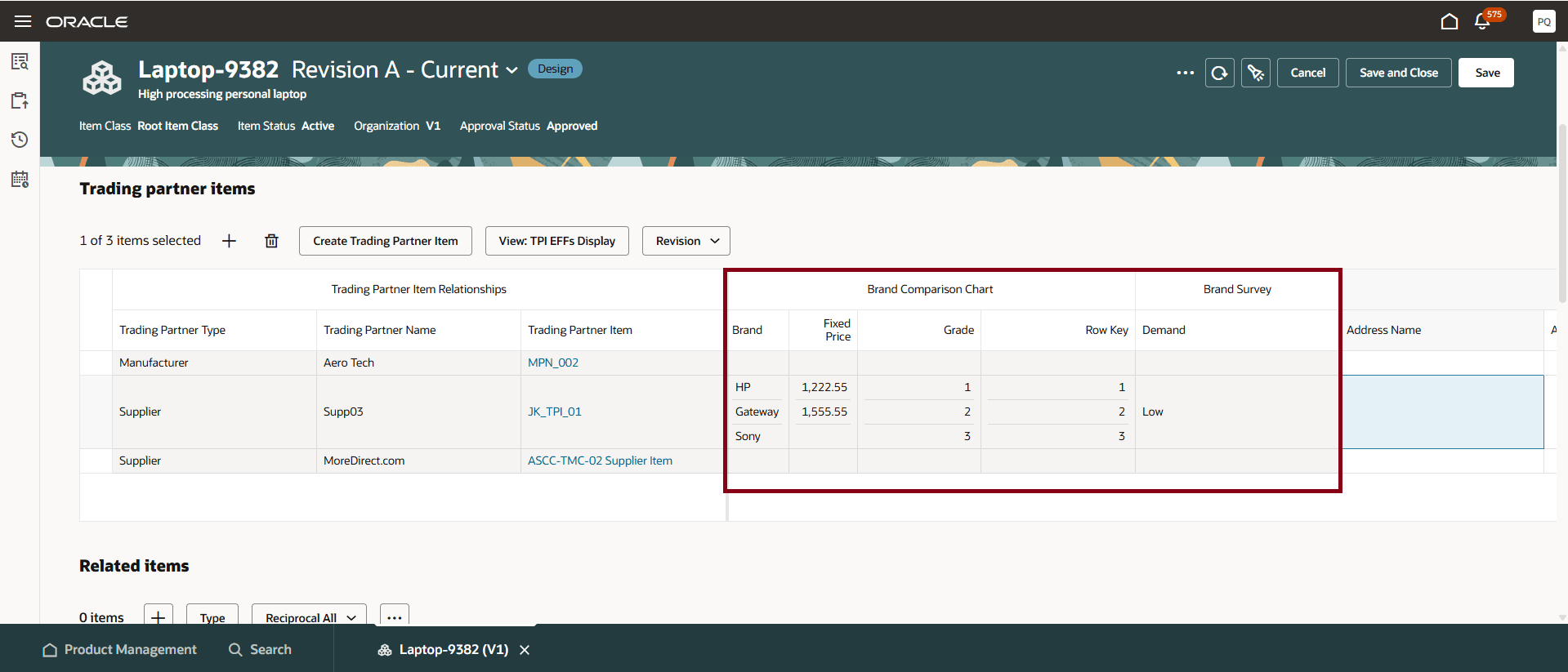Click the refresh icon button in header
Viewport: 1568px width, 672px height.
1220,73
